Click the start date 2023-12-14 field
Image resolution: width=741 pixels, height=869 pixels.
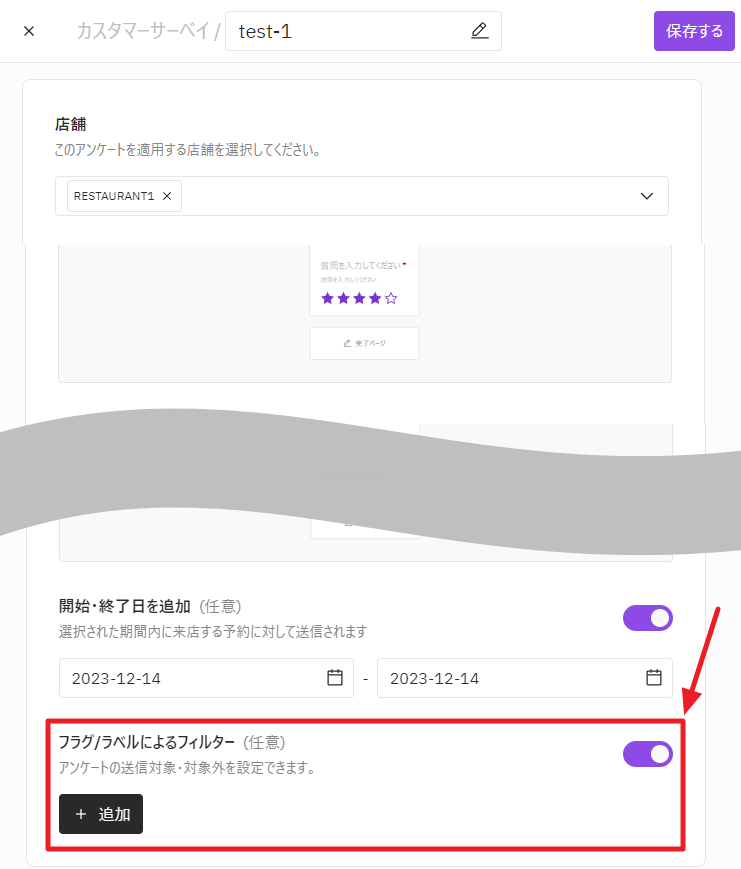coord(190,678)
